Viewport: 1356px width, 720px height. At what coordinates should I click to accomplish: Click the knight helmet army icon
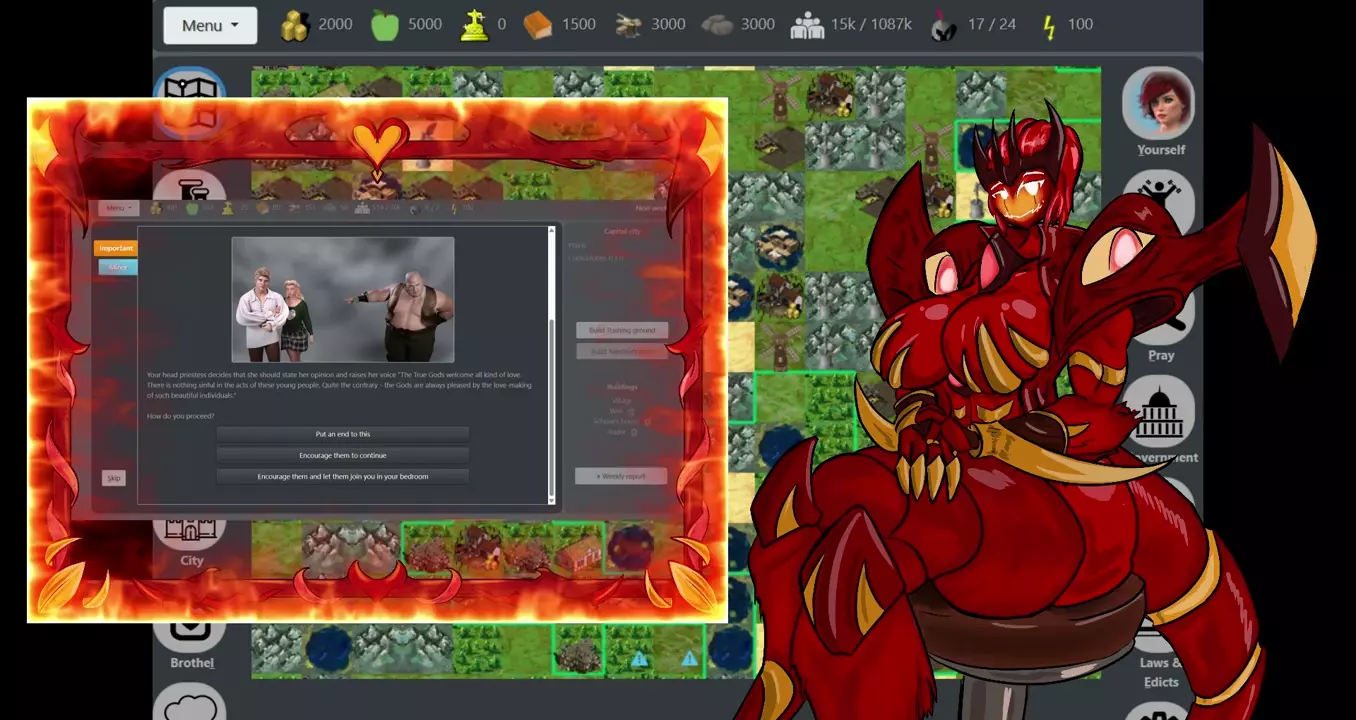click(943, 25)
